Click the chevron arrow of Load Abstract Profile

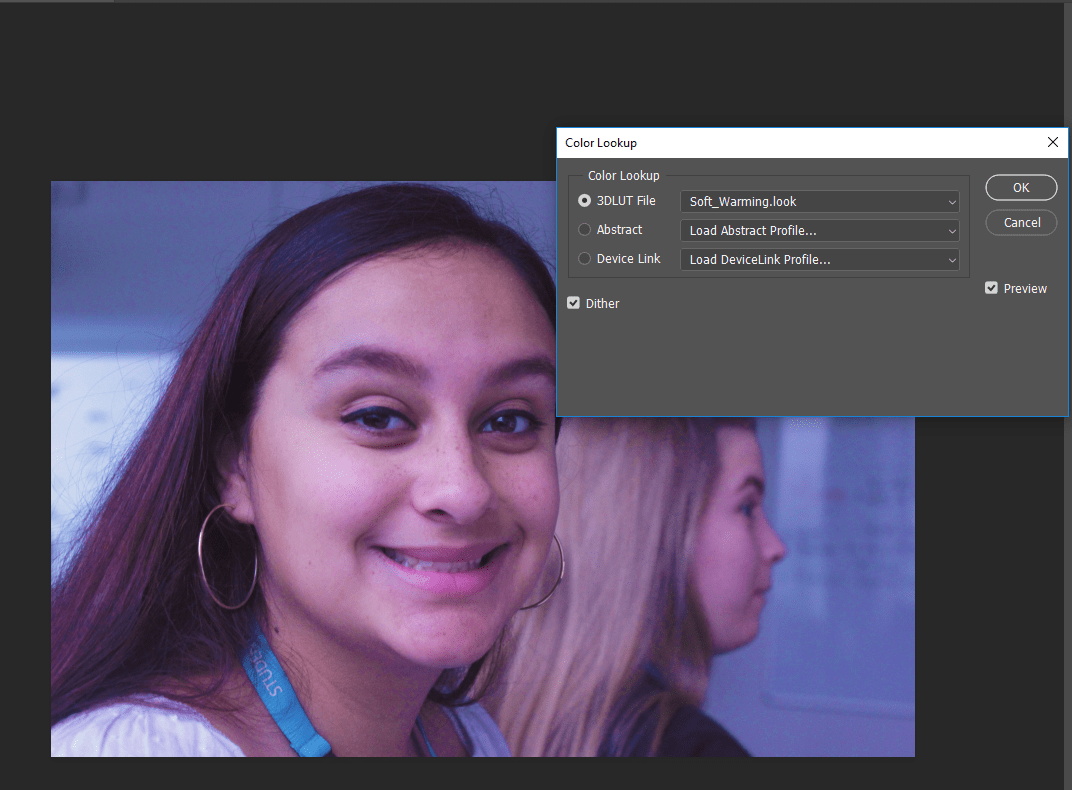pos(951,231)
